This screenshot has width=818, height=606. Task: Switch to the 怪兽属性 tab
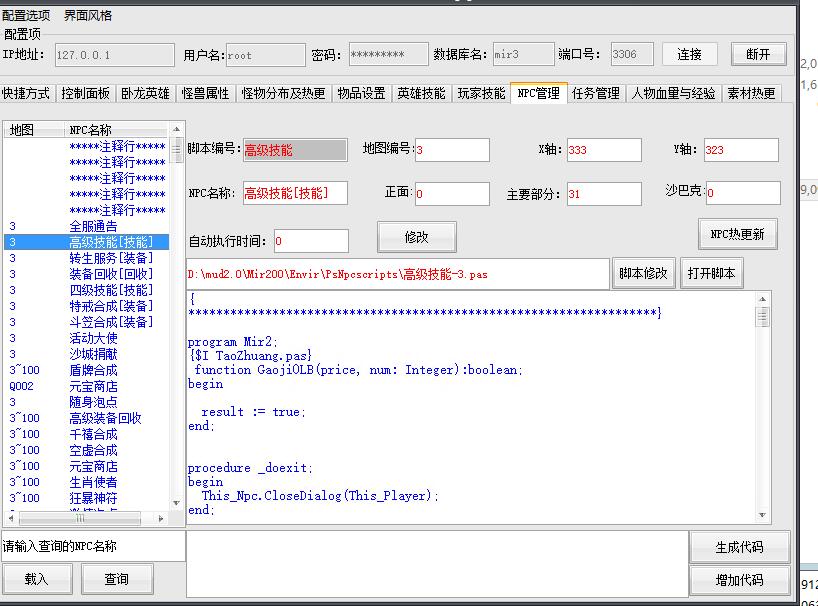click(205, 93)
